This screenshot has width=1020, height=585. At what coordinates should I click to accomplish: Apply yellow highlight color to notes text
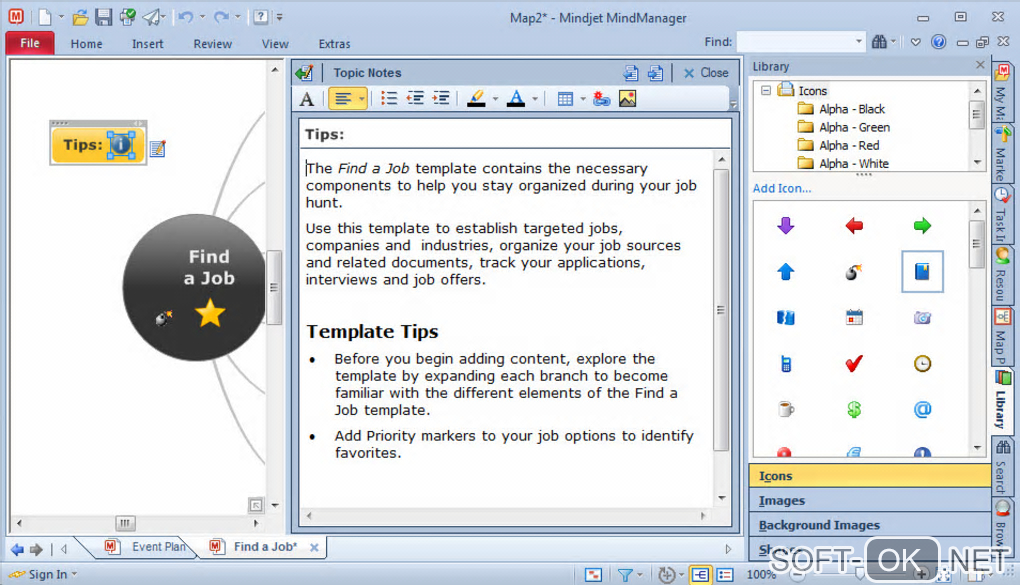pyautogui.click(x=476, y=99)
